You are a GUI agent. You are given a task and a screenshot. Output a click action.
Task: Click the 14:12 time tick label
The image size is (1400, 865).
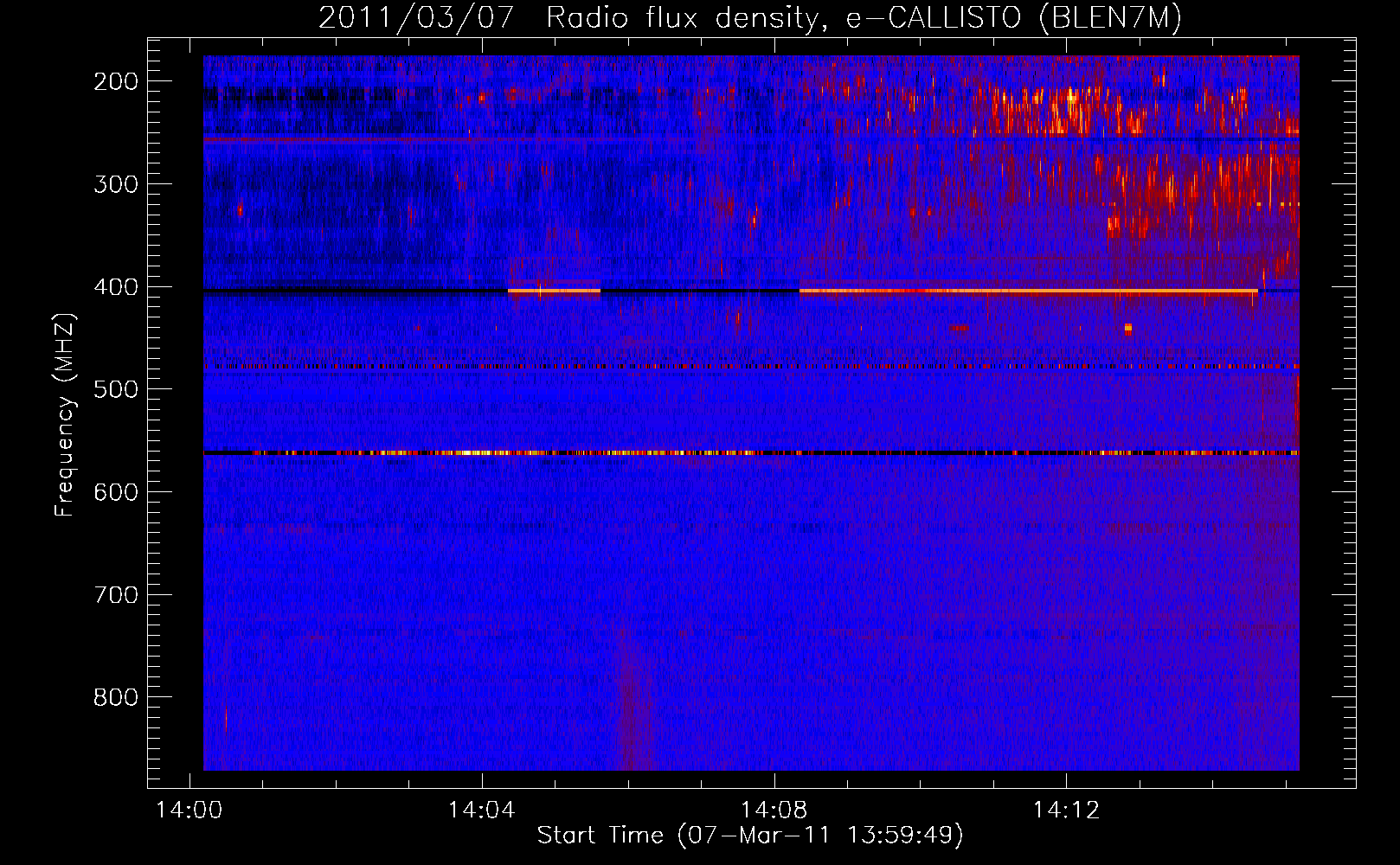[x=1066, y=811]
